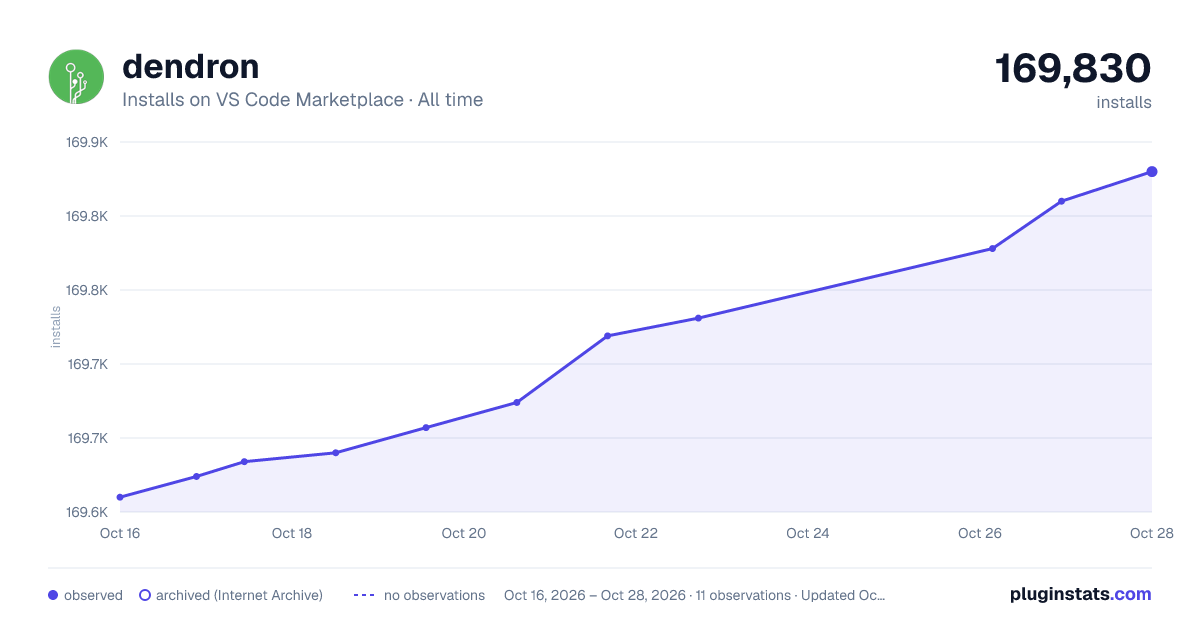Click the 169.6K y-axis label

point(87,512)
